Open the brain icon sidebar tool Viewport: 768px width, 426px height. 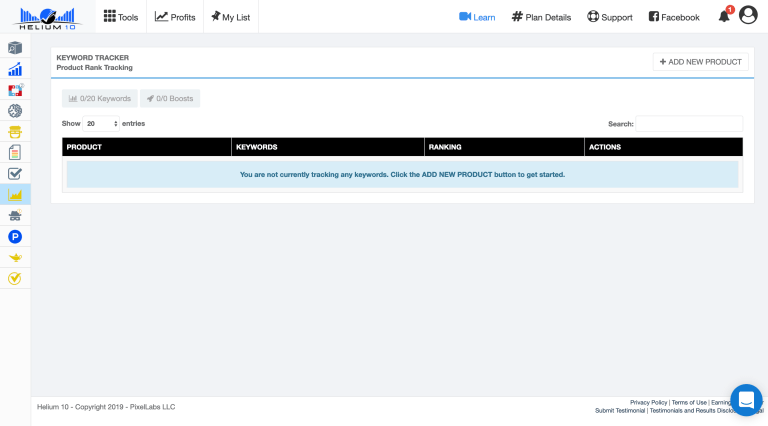point(15,111)
